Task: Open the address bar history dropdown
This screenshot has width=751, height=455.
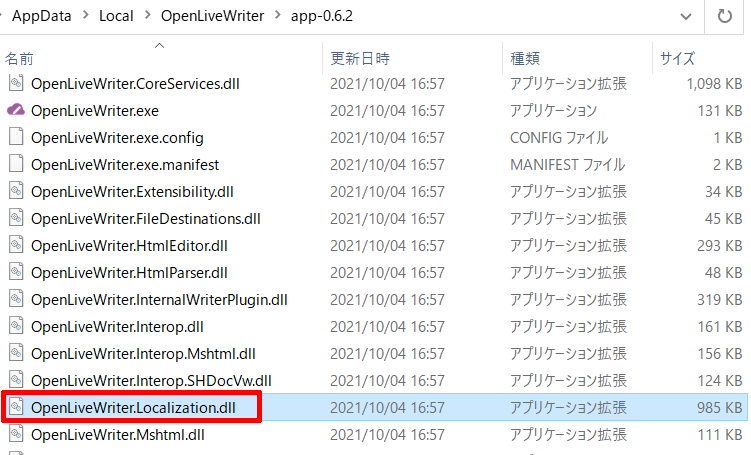Action: tap(686, 17)
